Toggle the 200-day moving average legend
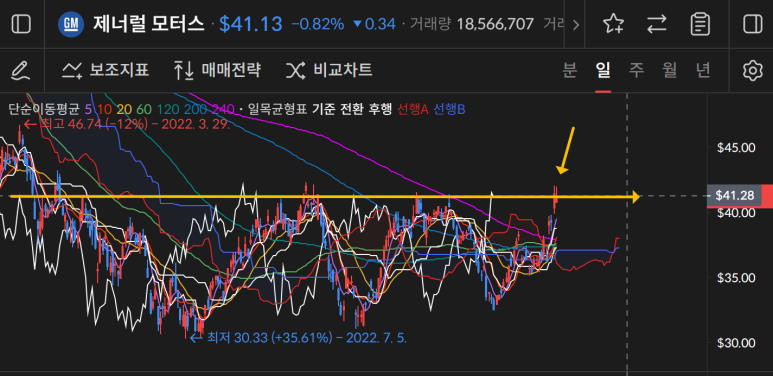Viewport: 773px width, 376px height. pyautogui.click(x=195, y=109)
